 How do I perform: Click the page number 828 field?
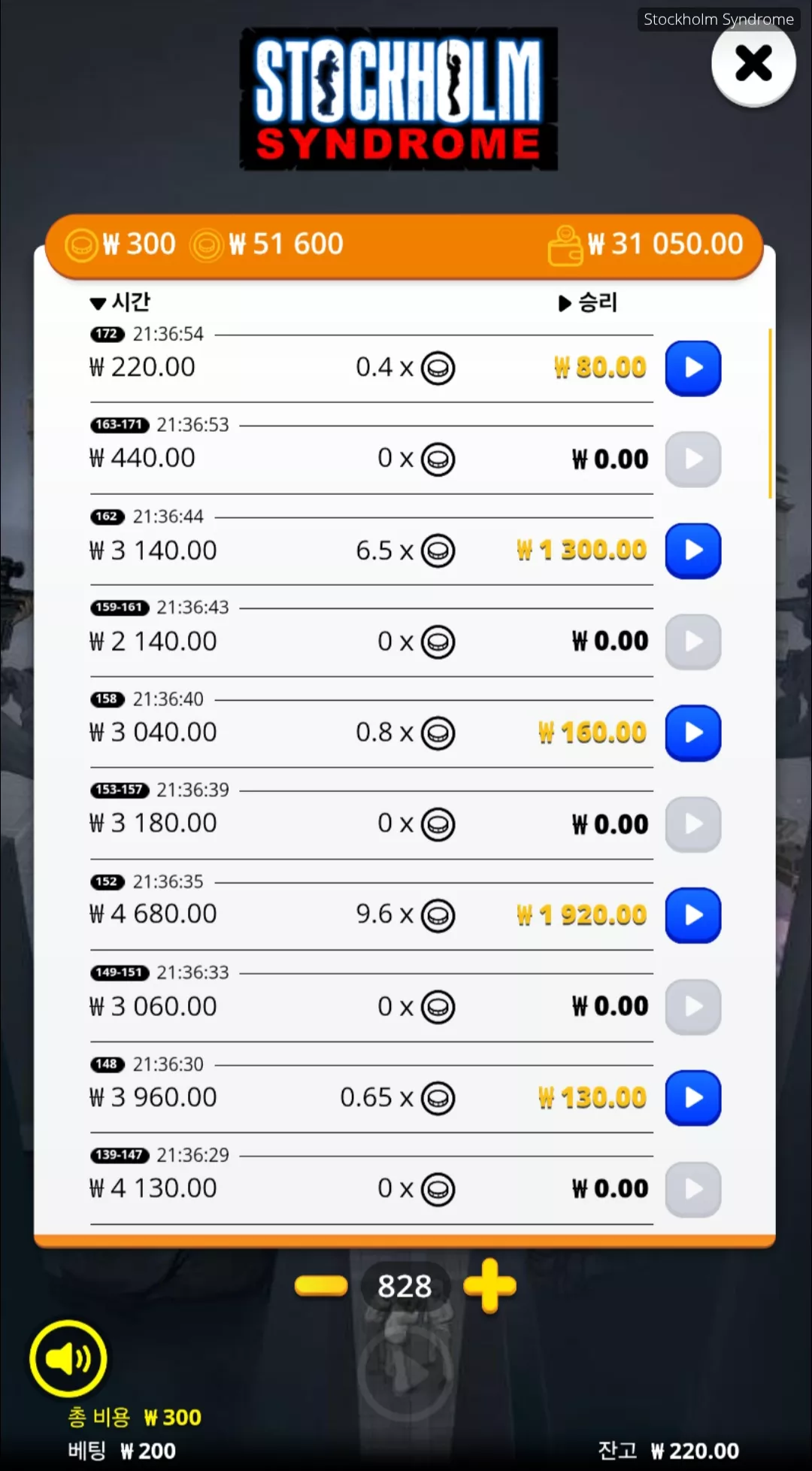tap(405, 1286)
